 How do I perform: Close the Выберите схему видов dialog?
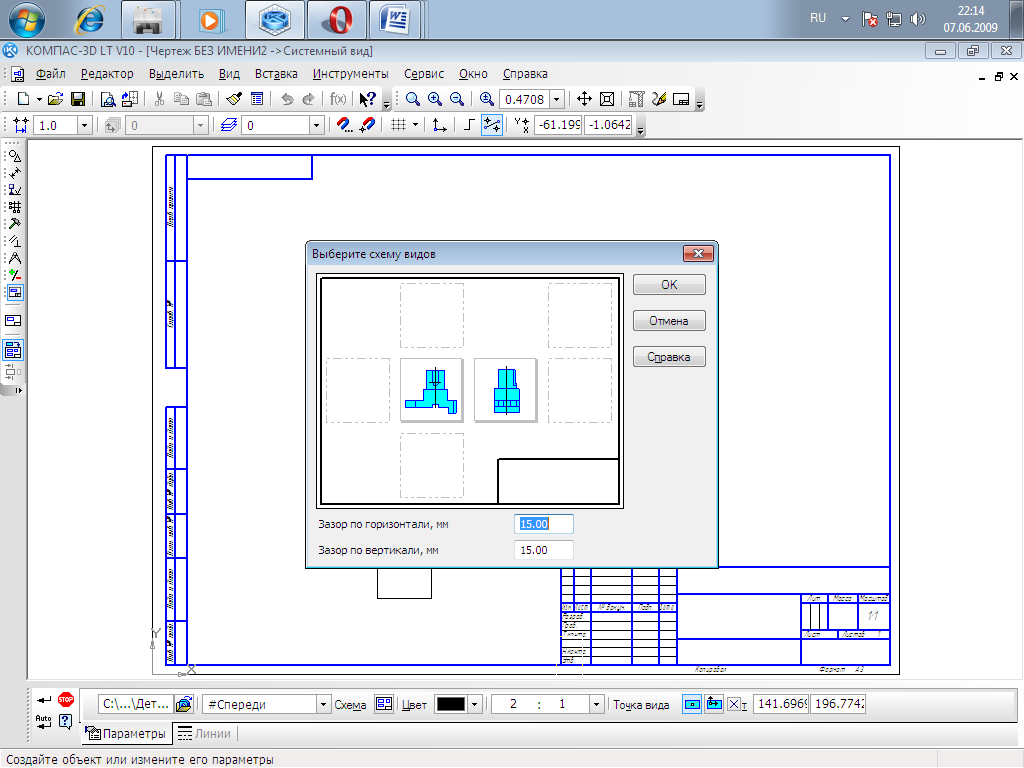click(698, 253)
